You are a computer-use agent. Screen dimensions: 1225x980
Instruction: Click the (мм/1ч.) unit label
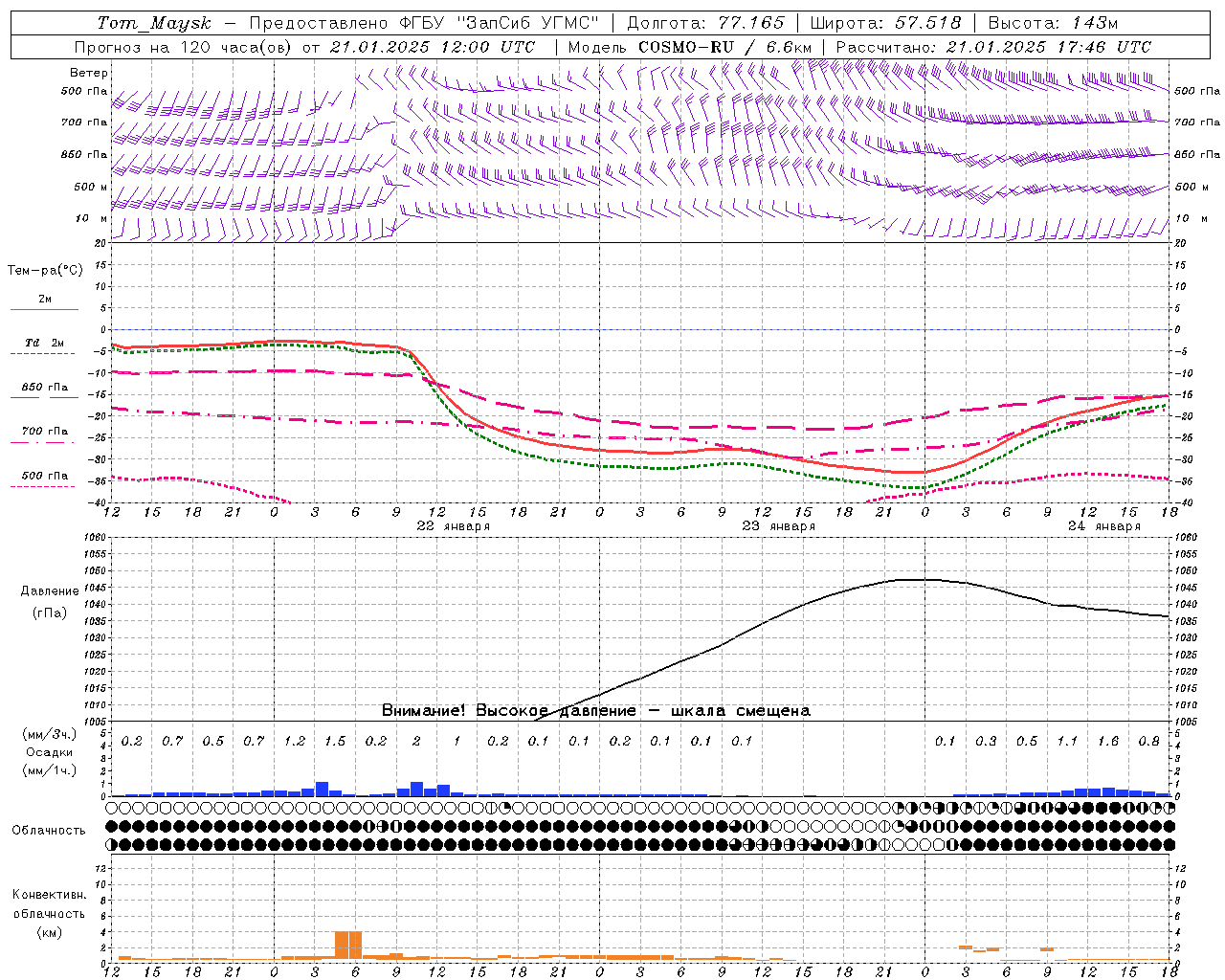pos(50,770)
